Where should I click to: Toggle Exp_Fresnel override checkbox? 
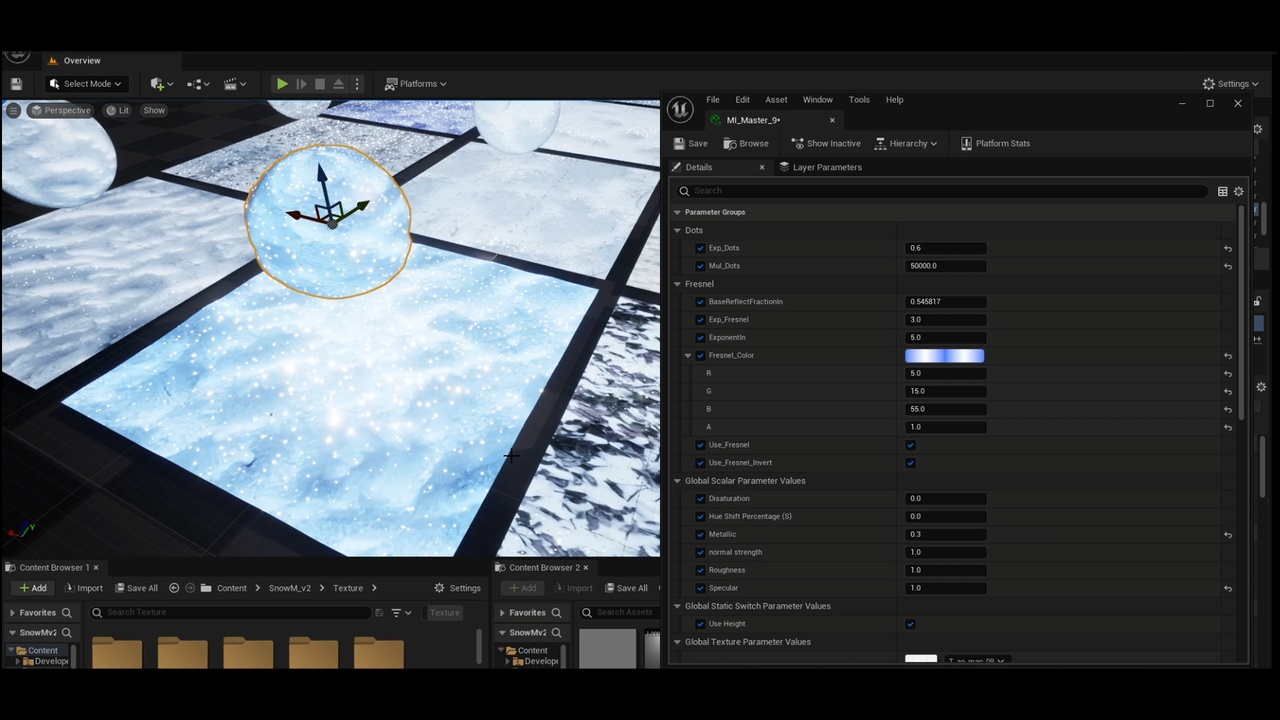point(700,320)
